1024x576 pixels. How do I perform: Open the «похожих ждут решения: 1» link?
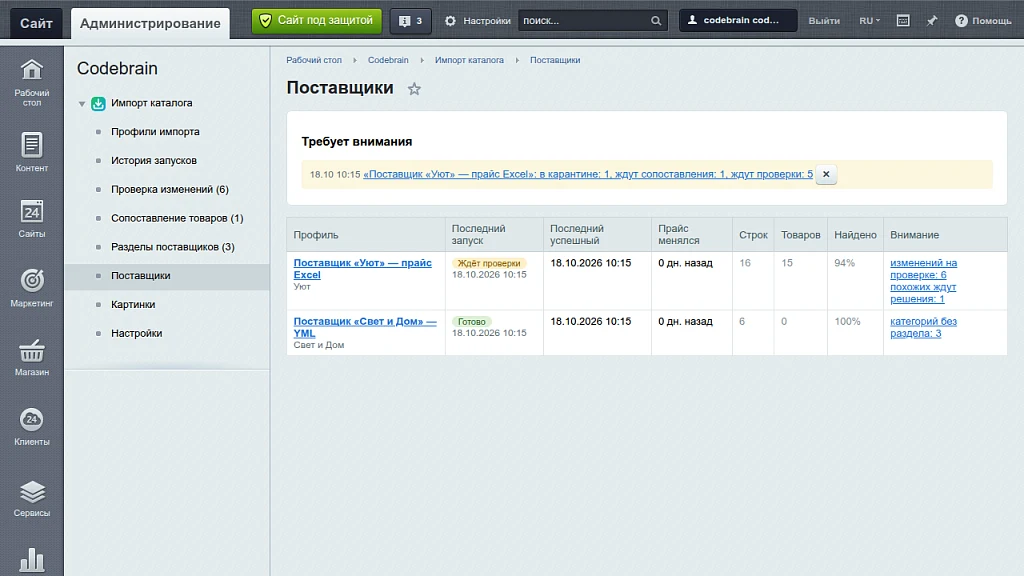(x=923, y=293)
